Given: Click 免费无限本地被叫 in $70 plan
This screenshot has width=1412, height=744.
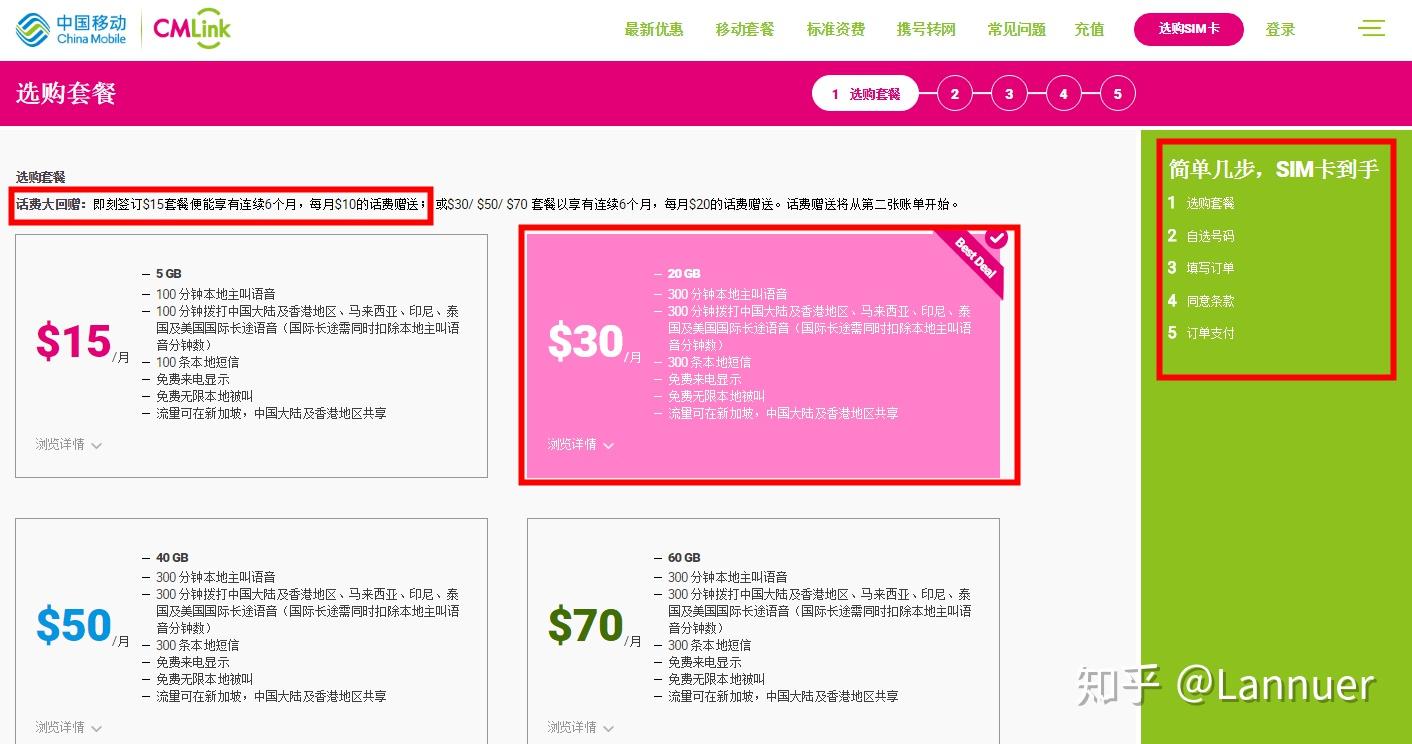Looking at the screenshot, I should 716,679.
